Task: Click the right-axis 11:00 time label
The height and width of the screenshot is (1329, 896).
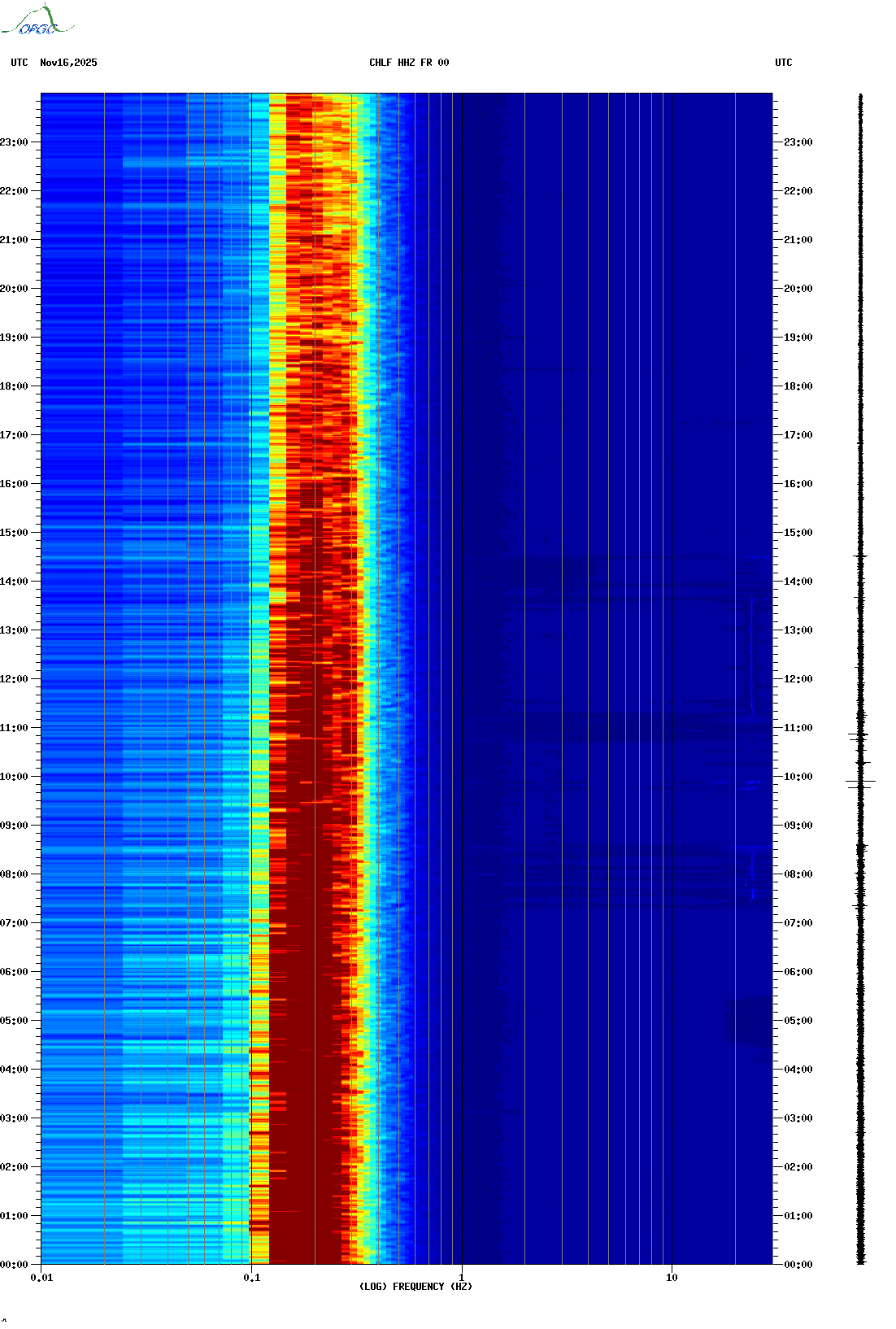Action: tap(798, 728)
